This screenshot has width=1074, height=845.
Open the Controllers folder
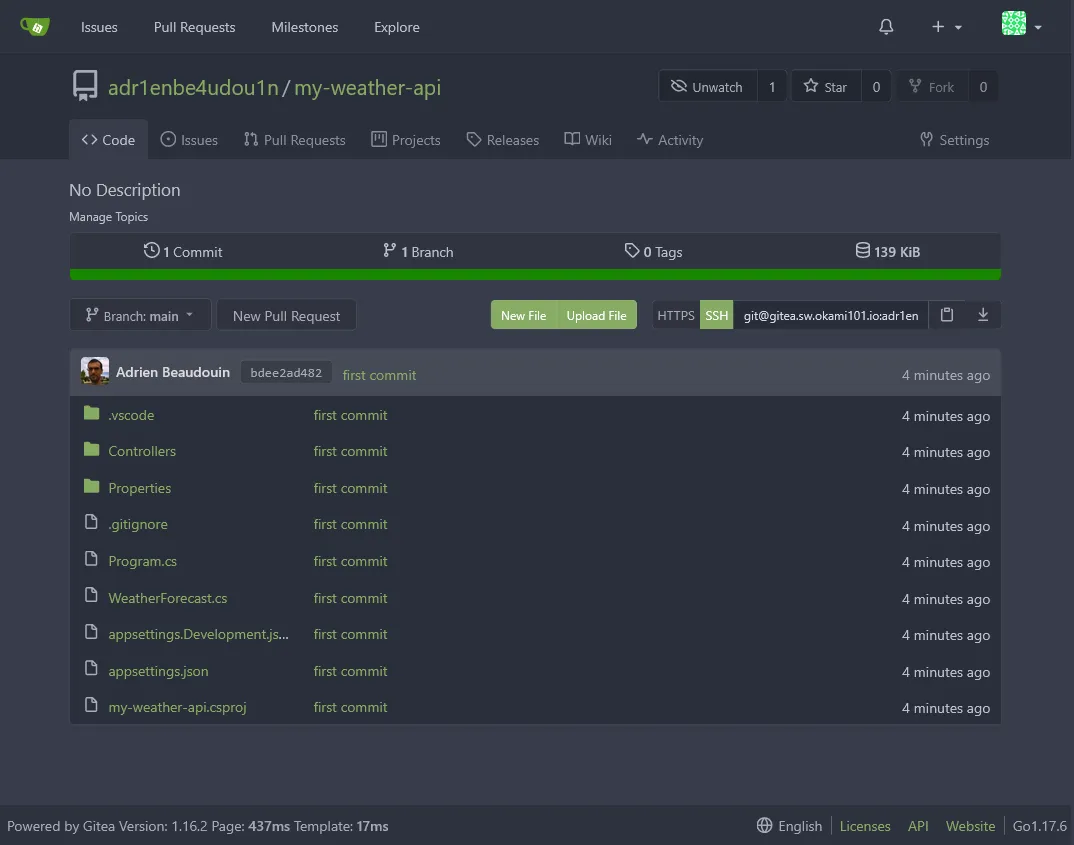[x=141, y=451]
